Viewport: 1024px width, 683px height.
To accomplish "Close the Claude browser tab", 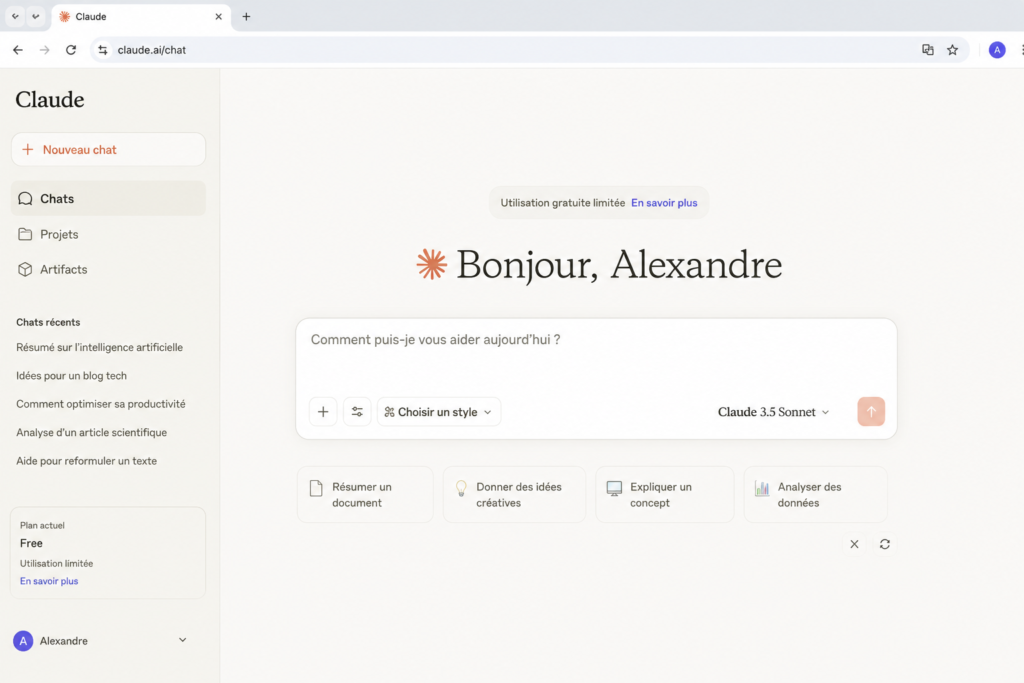I will click(x=218, y=16).
